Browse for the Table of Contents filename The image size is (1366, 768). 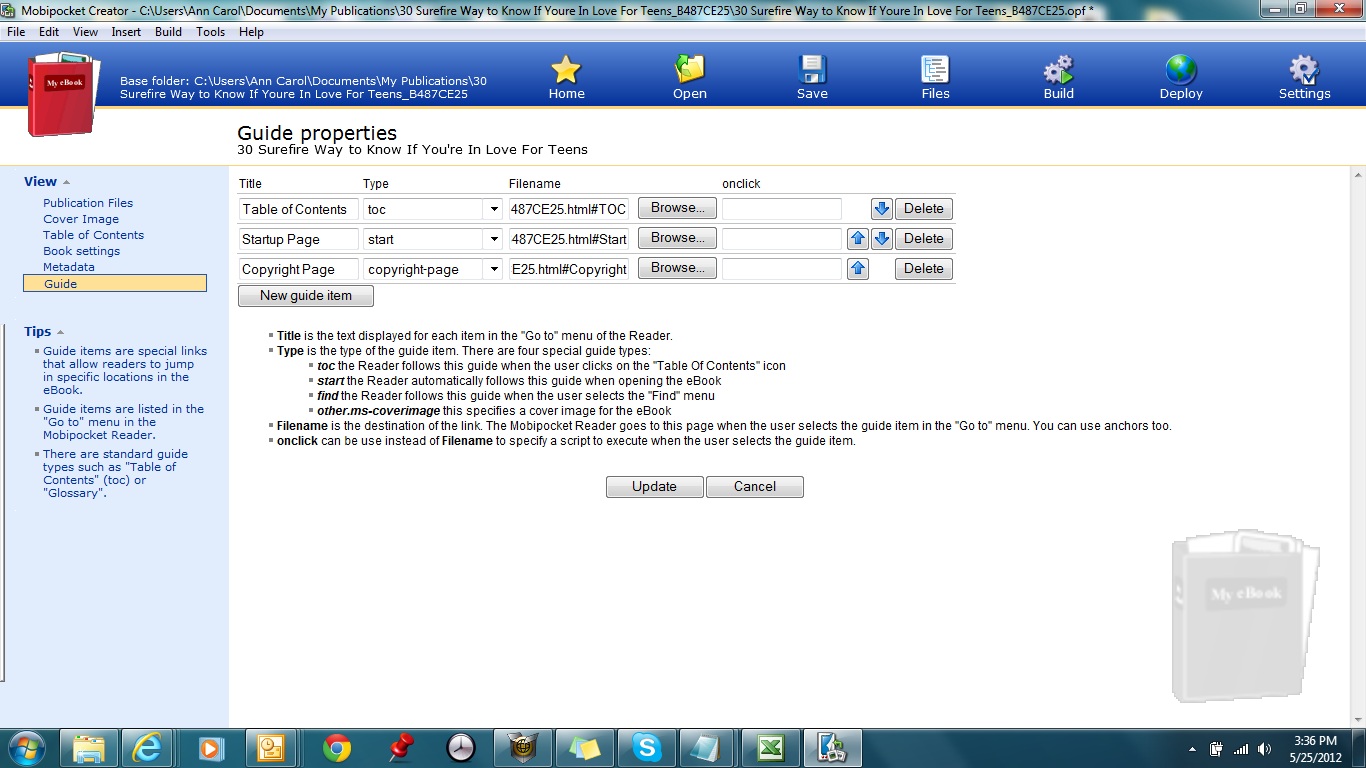click(677, 208)
